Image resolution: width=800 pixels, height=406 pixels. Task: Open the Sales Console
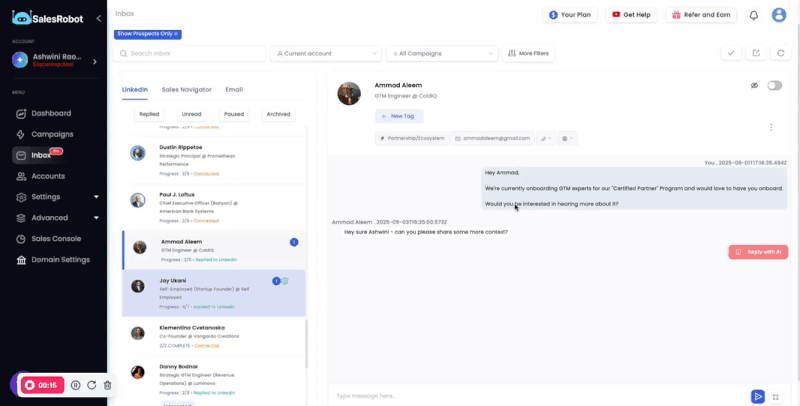tap(56, 239)
